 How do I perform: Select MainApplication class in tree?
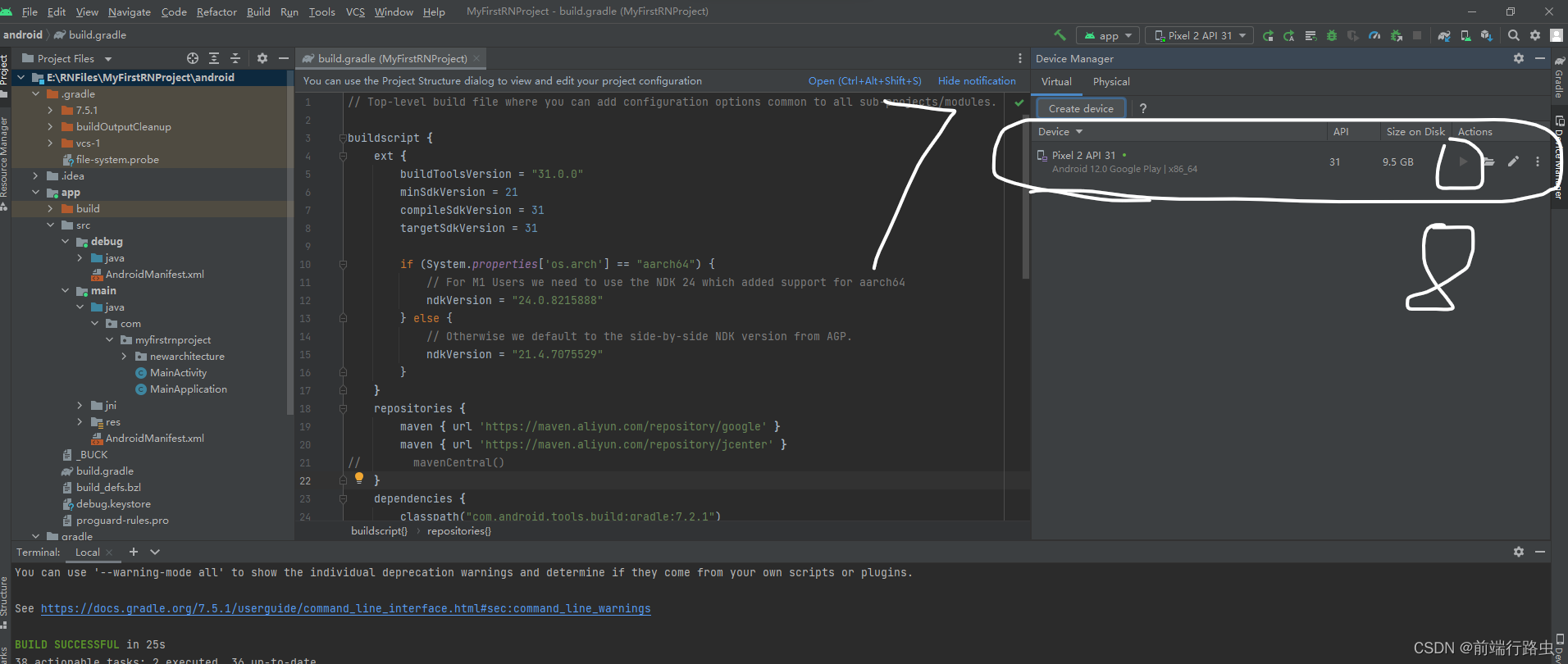(x=189, y=389)
